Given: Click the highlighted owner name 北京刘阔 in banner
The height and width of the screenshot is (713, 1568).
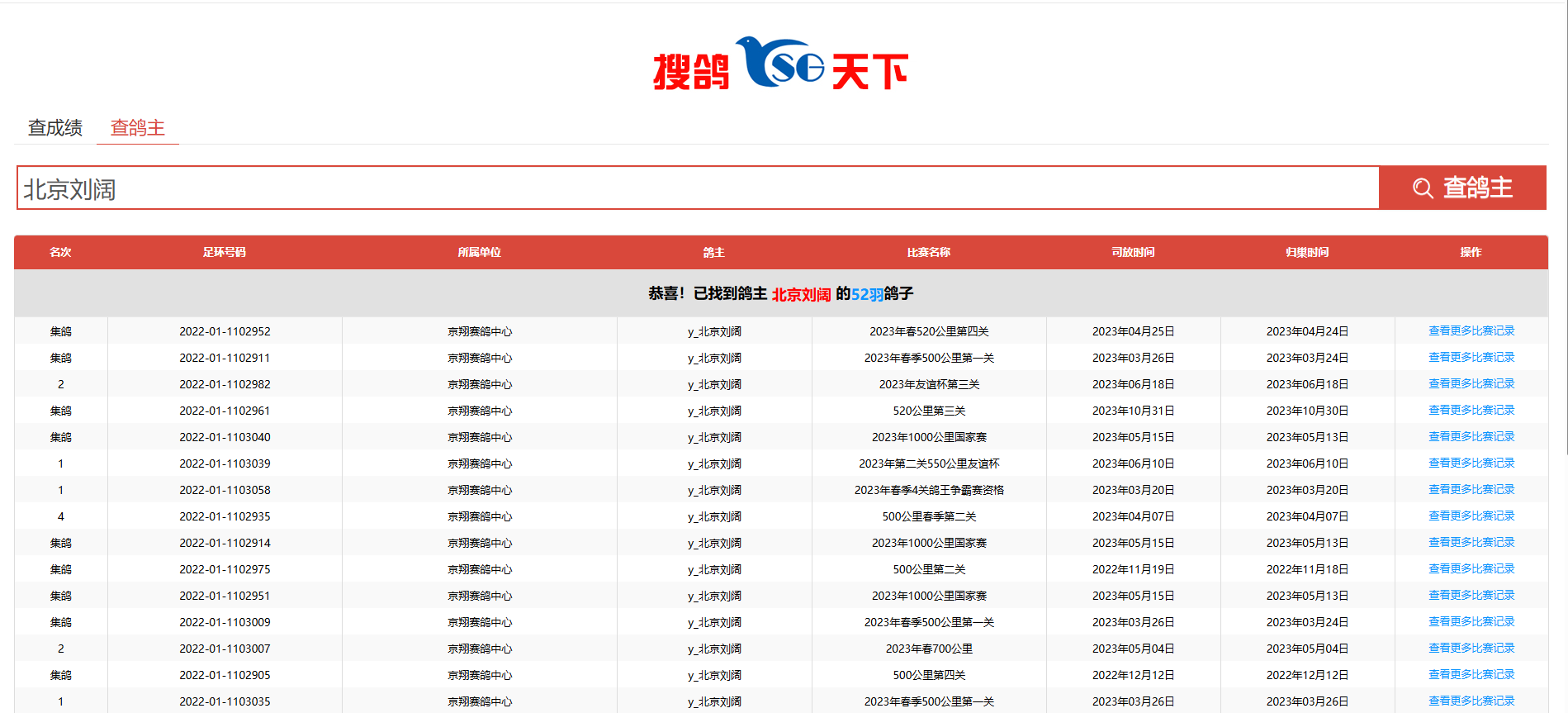Looking at the screenshot, I should coord(801,295).
